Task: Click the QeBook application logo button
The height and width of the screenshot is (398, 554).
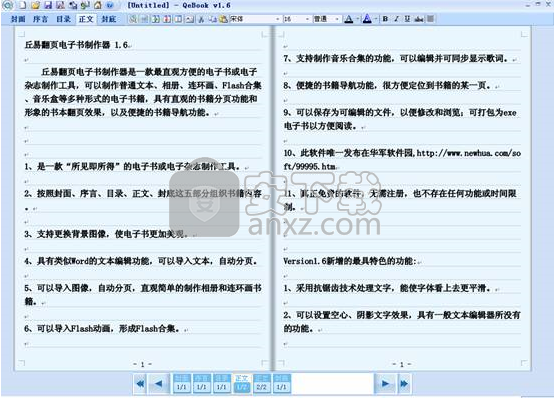Action: [7, 5]
